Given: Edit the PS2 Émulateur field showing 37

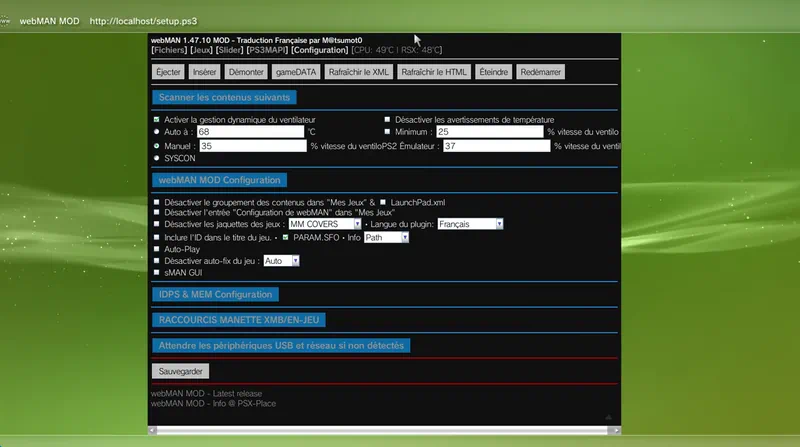Looking at the screenshot, I should (496, 146).
